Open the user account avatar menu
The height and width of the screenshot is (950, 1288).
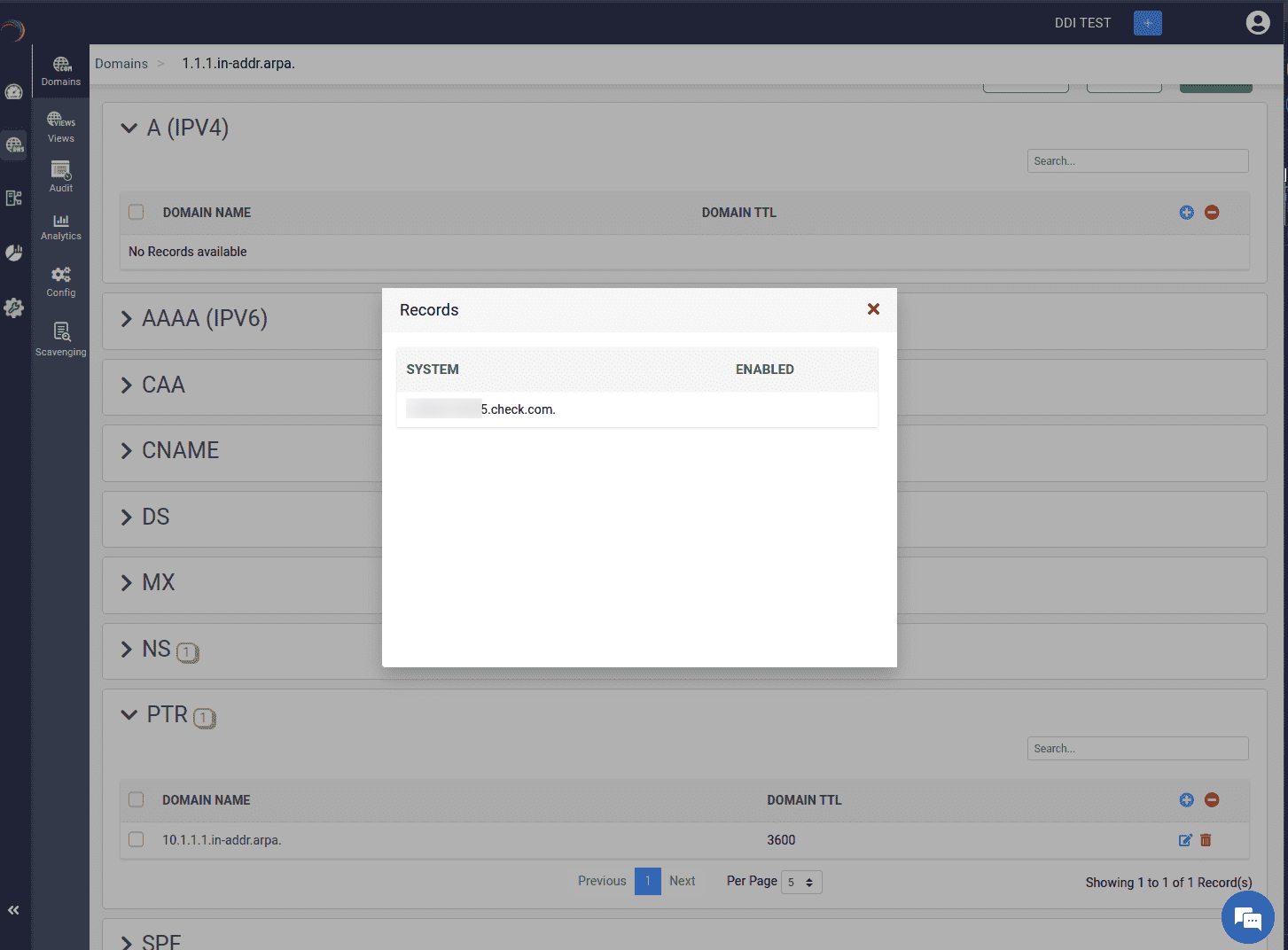(1257, 22)
